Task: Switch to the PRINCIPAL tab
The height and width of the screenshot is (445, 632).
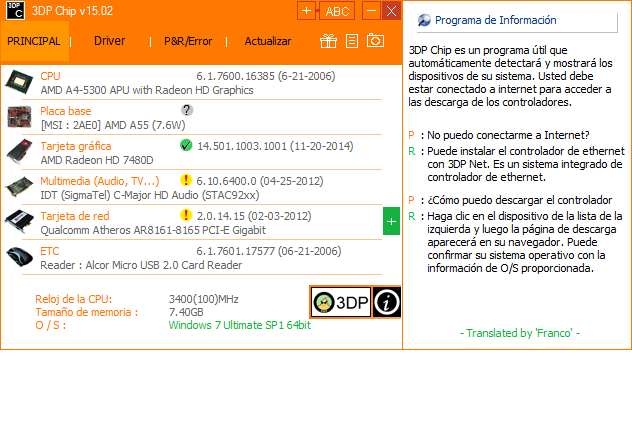Action: click(x=35, y=41)
